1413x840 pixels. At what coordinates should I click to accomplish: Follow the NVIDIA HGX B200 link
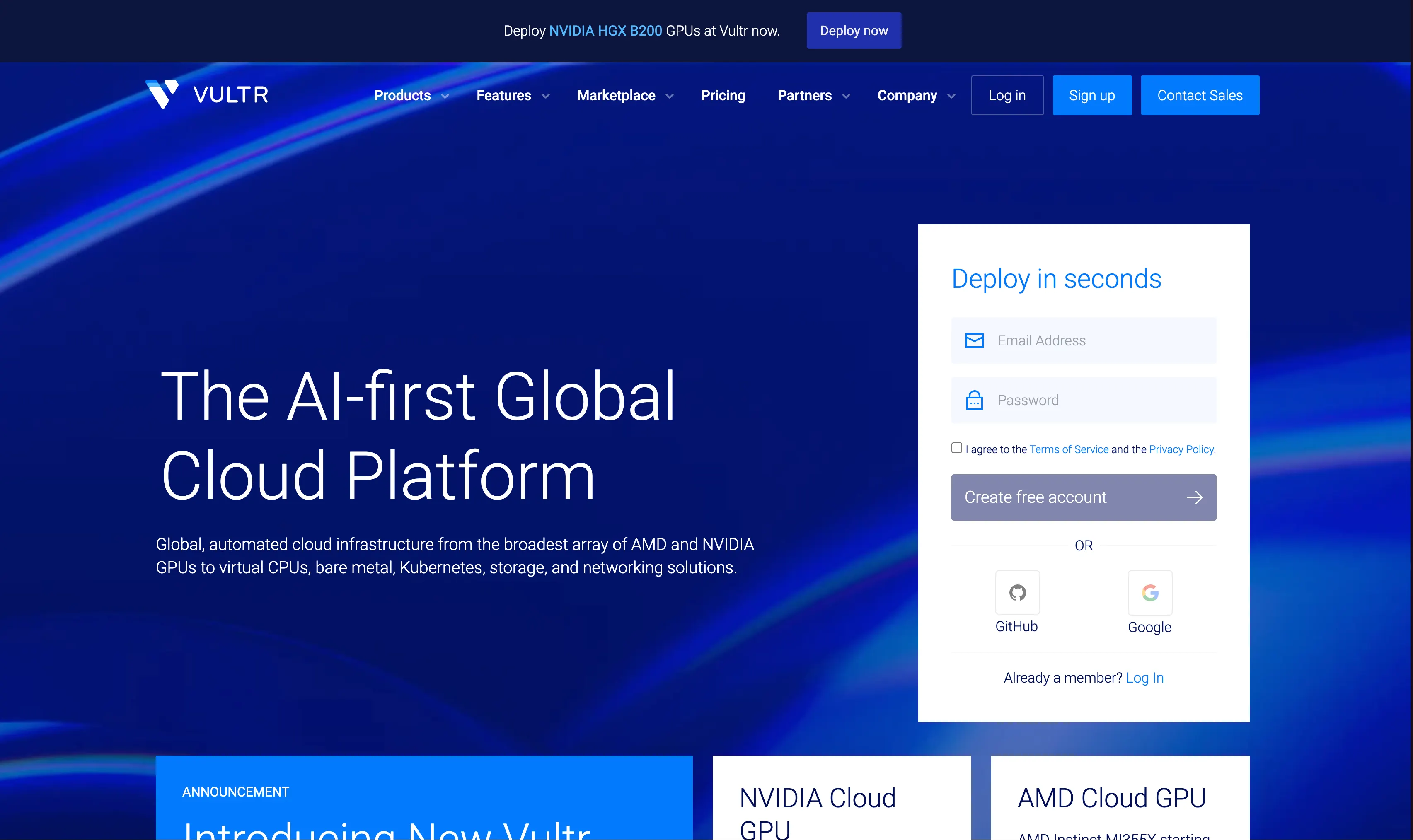[x=605, y=31]
